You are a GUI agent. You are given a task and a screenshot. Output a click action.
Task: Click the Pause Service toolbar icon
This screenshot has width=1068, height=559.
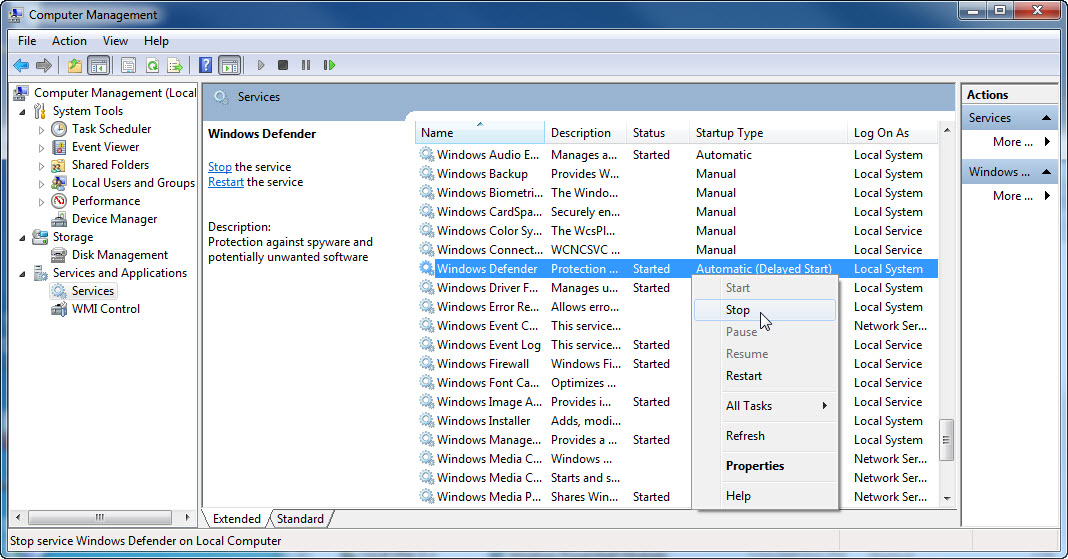pyautogui.click(x=306, y=65)
